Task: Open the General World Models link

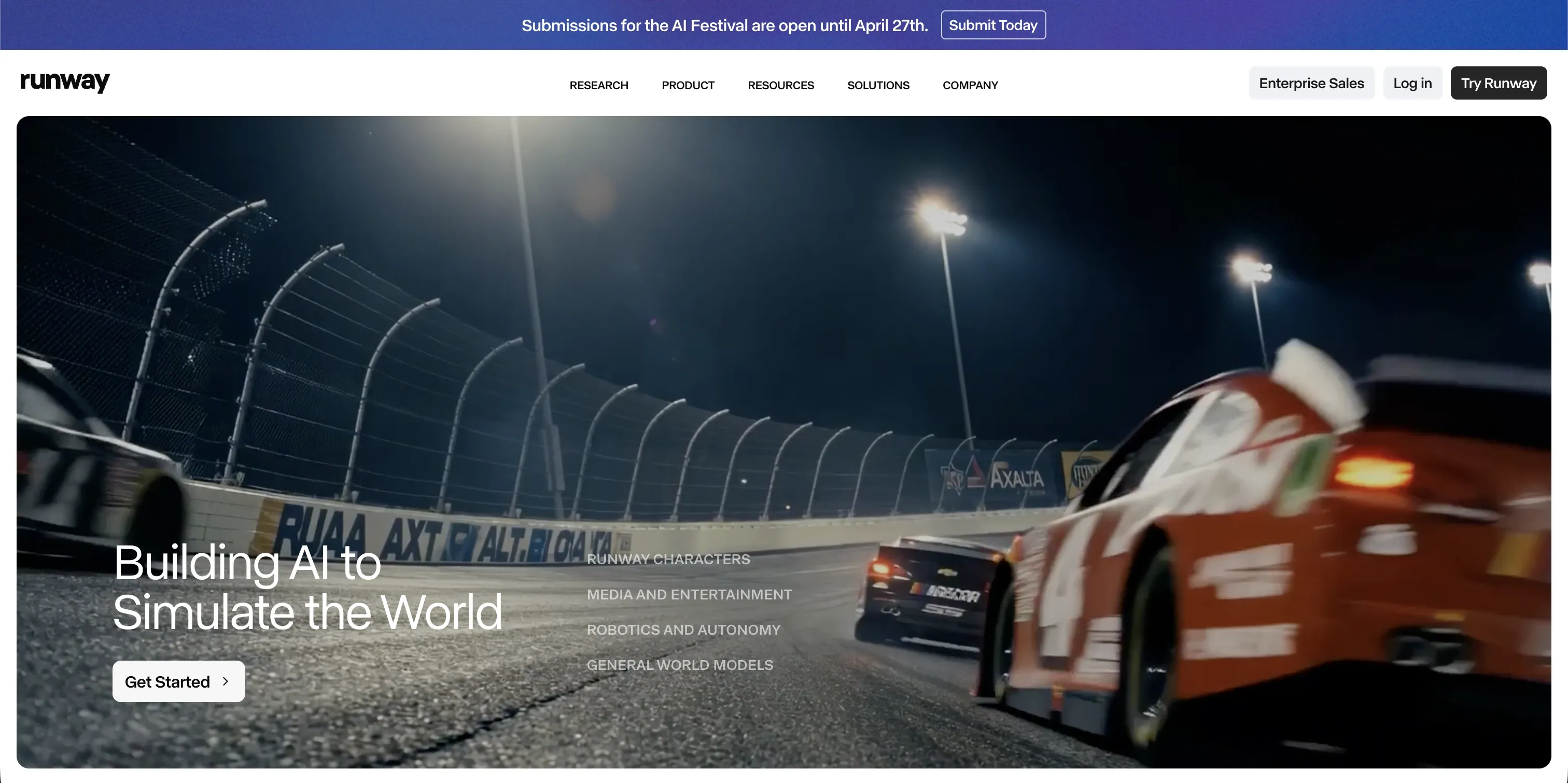Action: coord(679,665)
